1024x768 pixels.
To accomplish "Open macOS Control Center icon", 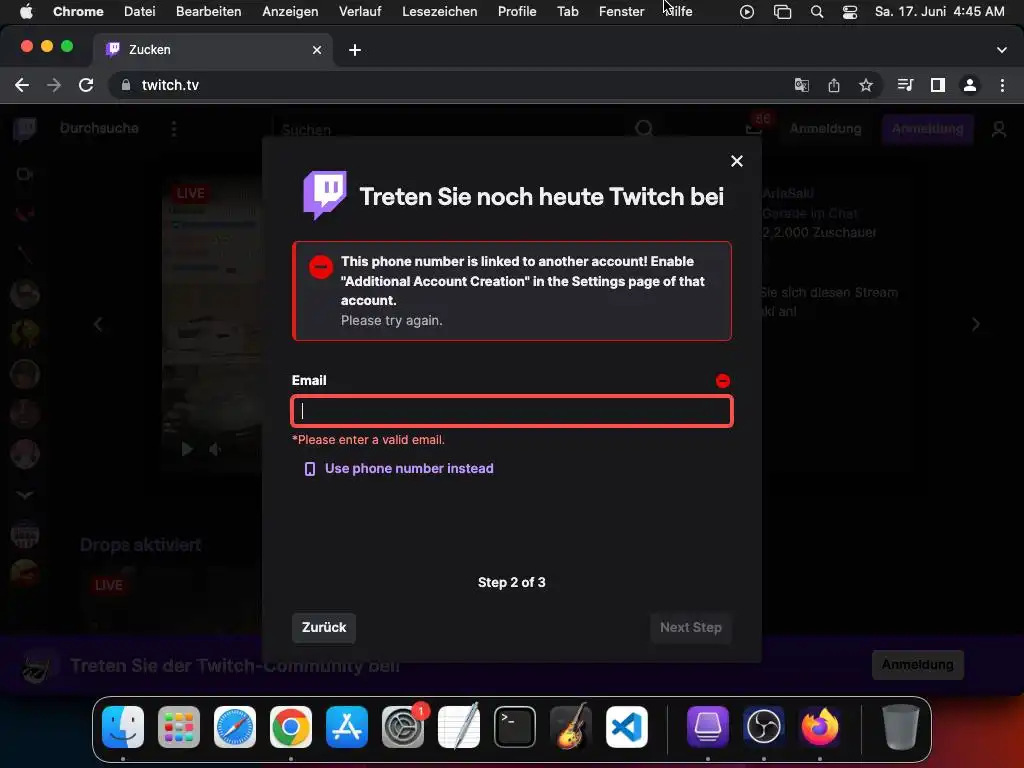I will point(850,12).
